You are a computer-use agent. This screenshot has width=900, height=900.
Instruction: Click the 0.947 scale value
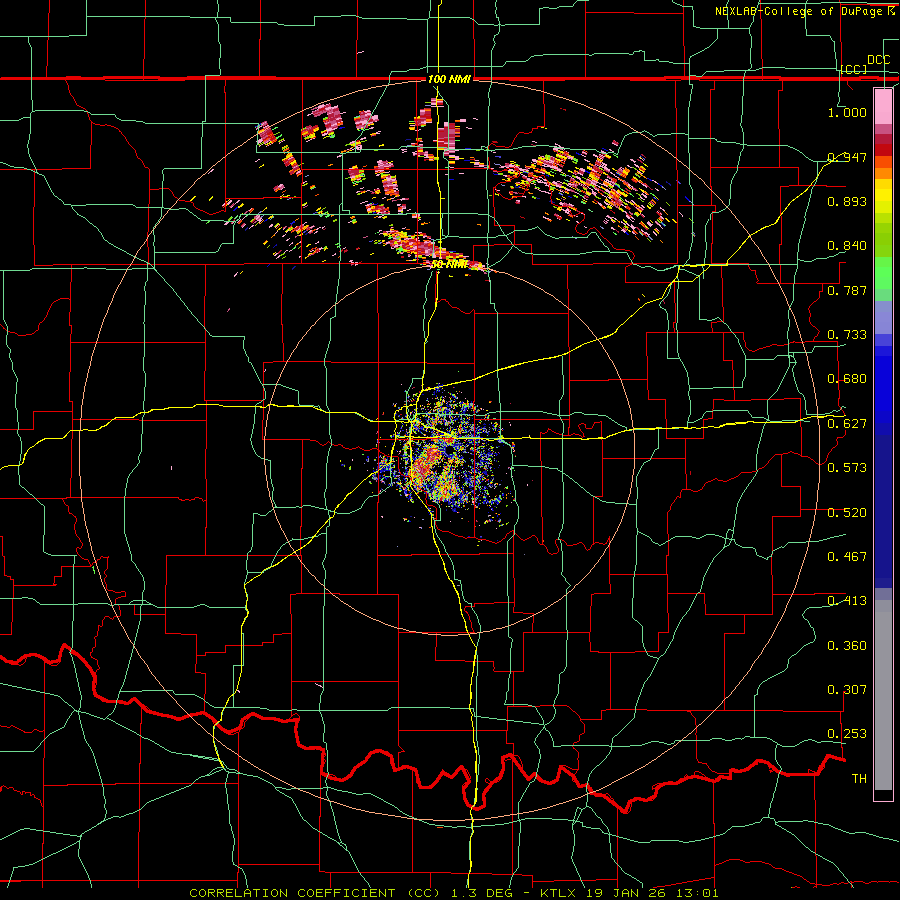(847, 157)
